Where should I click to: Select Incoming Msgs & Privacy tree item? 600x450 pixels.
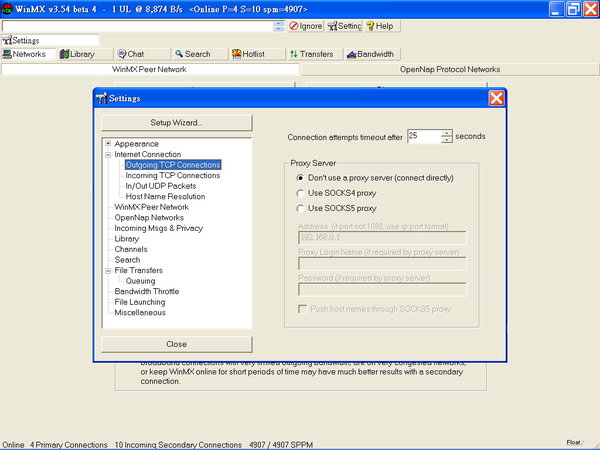(158, 228)
